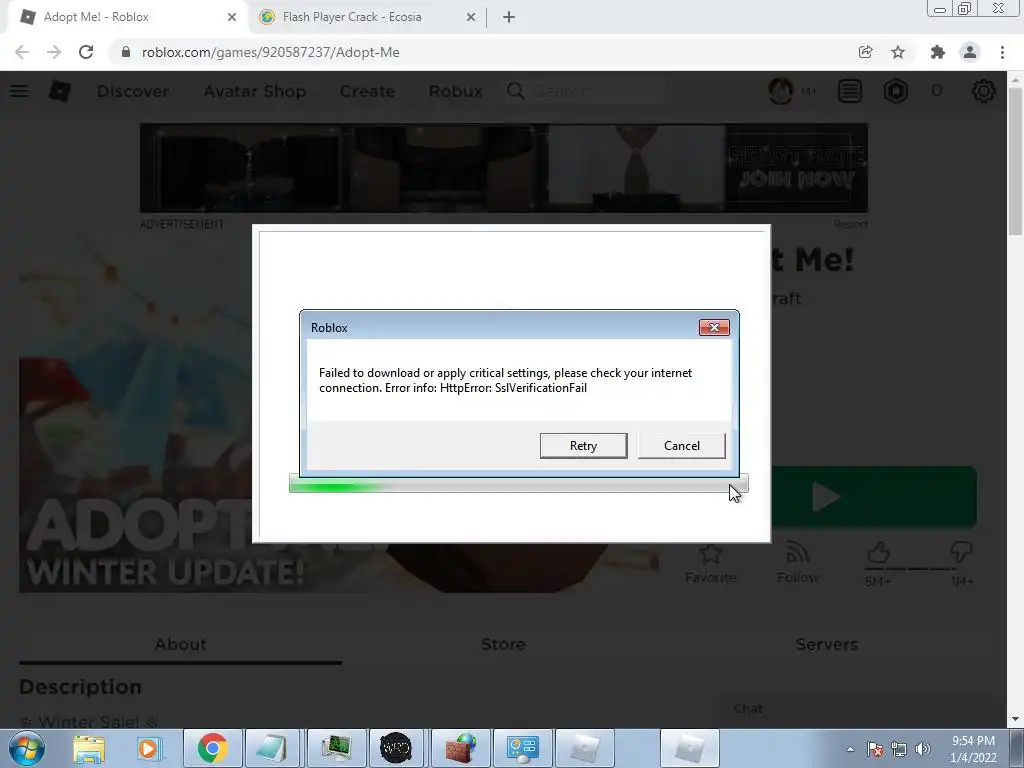Favorite the game with the star icon
The image size is (1024, 768).
pyautogui.click(x=710, y=562)
